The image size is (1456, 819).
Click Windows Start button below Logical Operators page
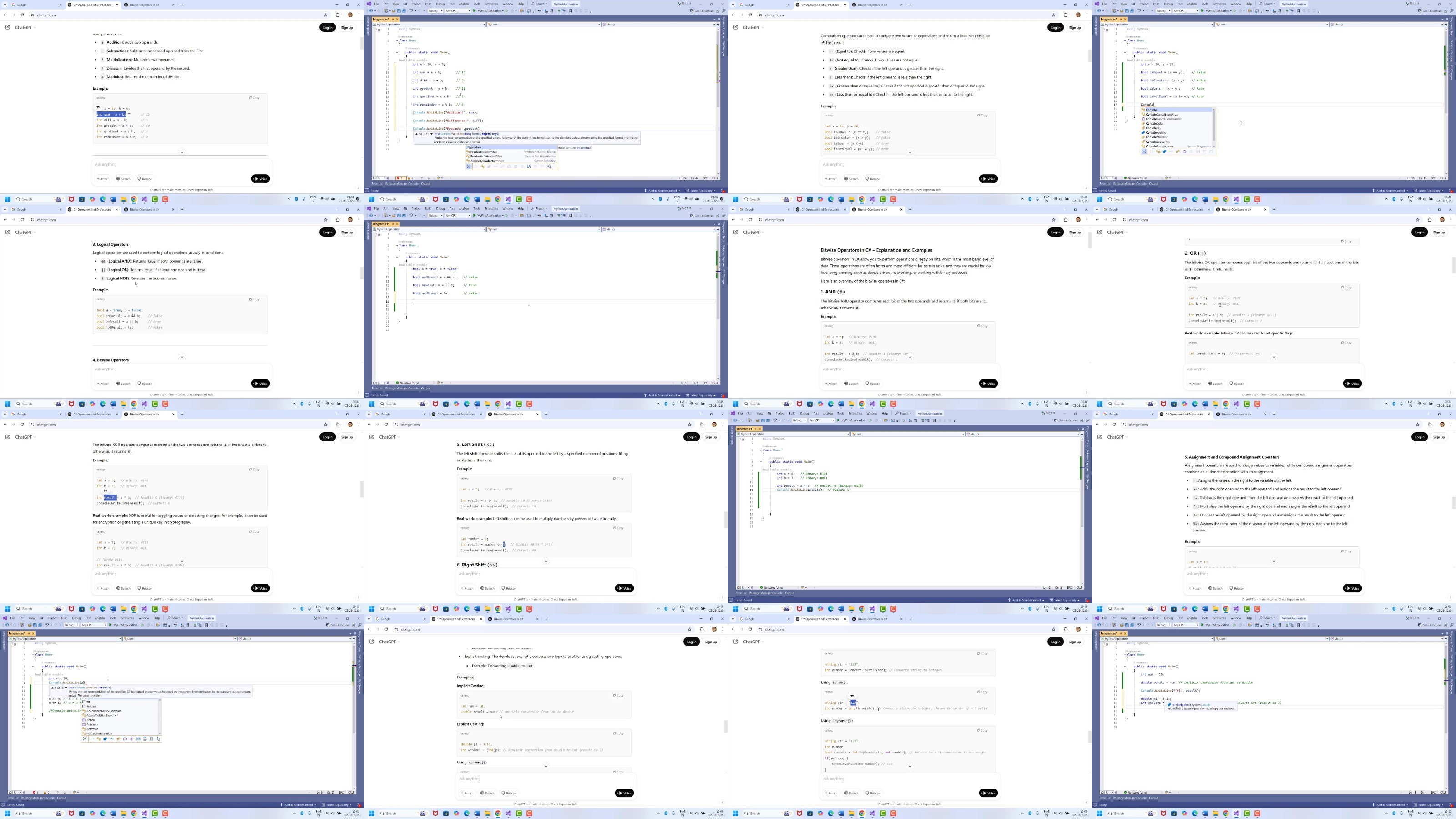click(x=7, y=404)
